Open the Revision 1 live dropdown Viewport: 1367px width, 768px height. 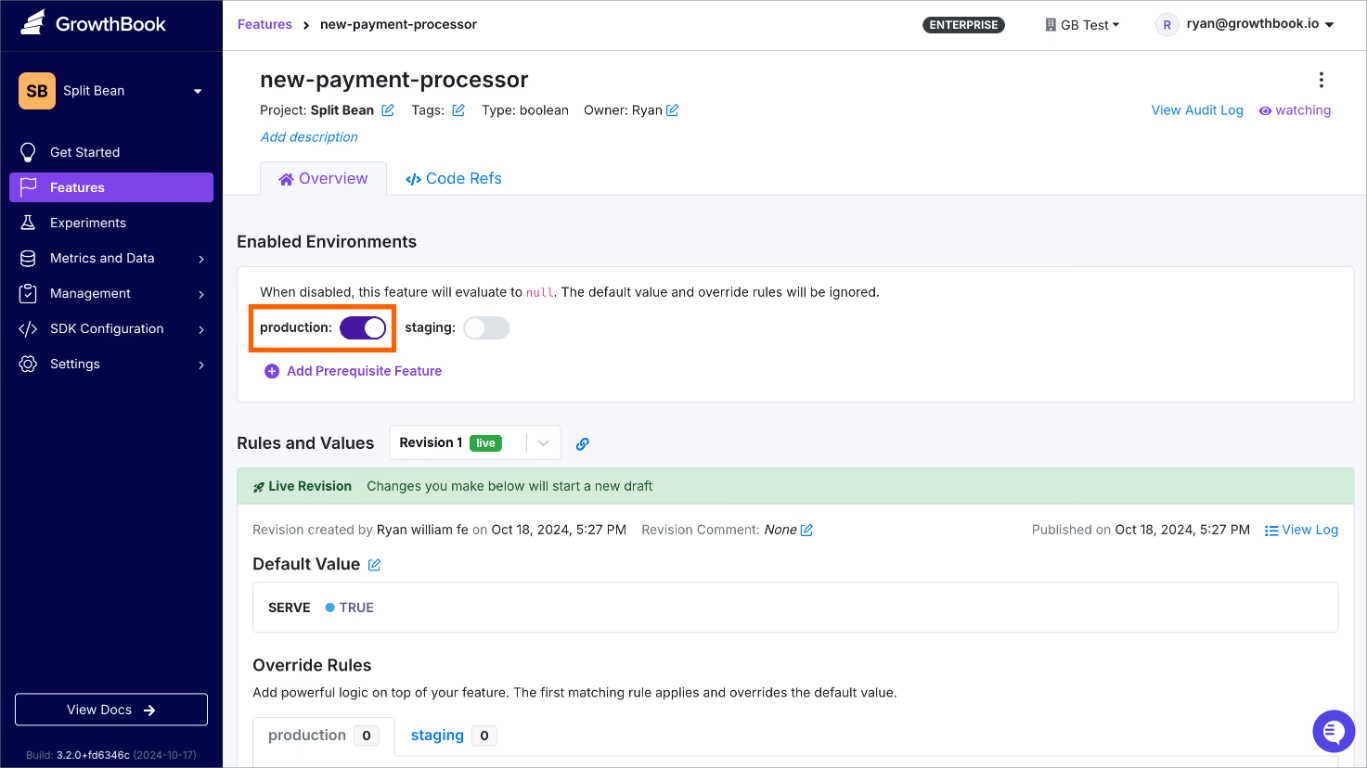(475, 443)
